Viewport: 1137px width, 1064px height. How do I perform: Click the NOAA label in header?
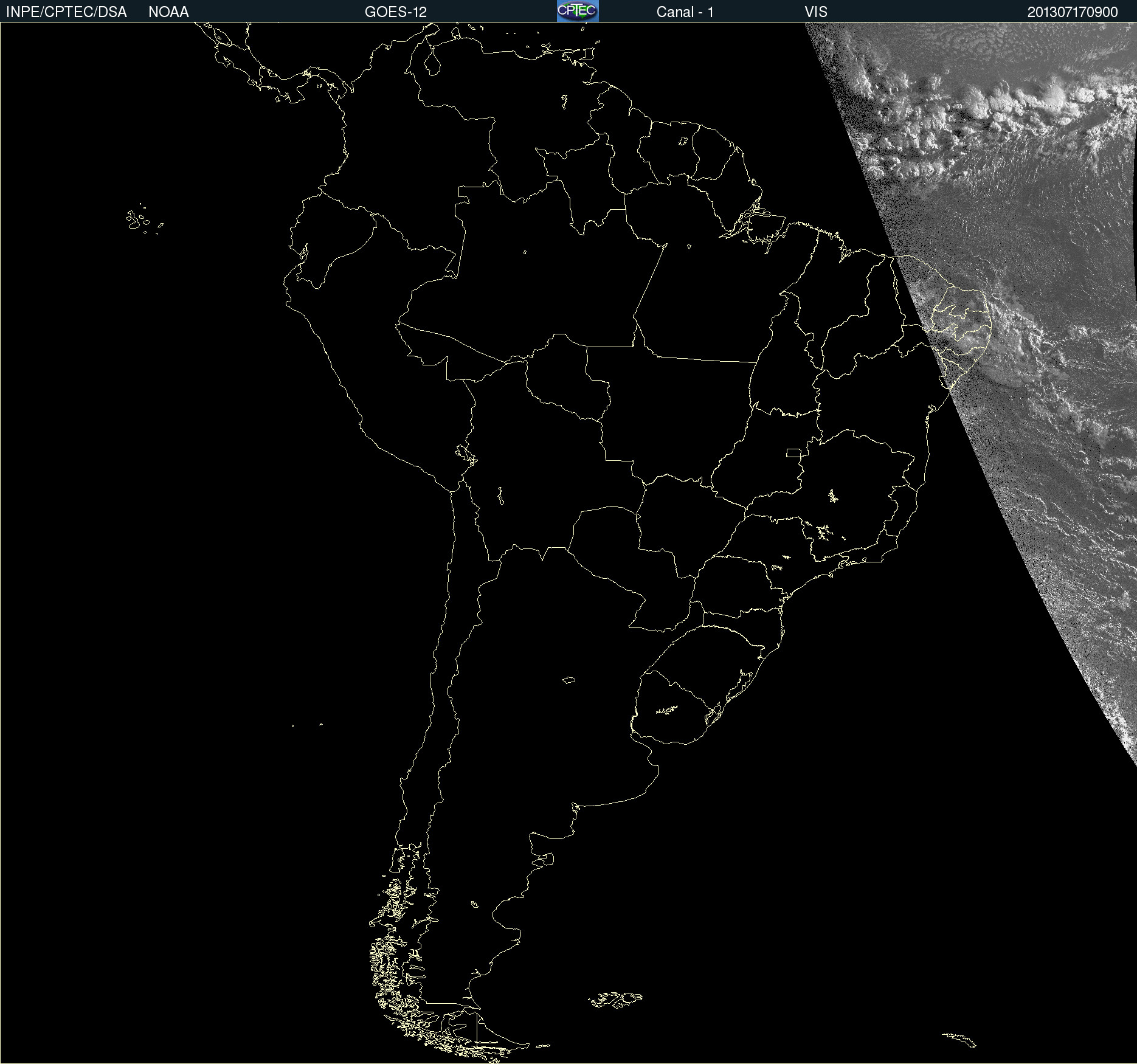tap(168, 12)
